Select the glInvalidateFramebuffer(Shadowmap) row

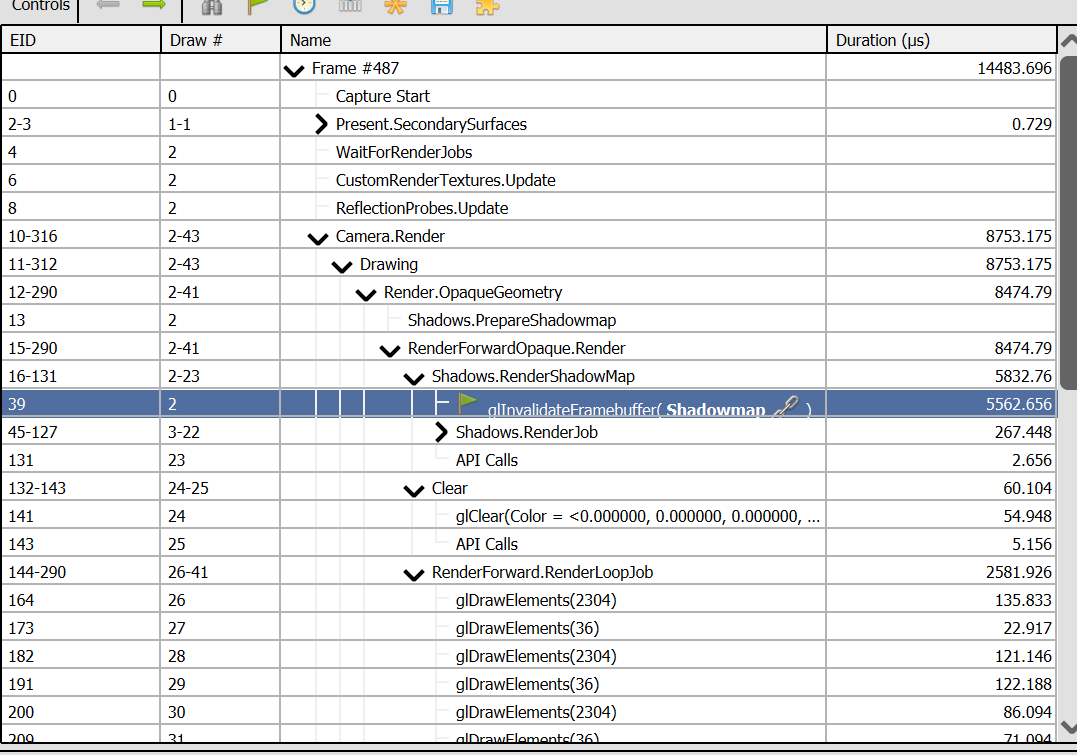click(x=529, y=404)
